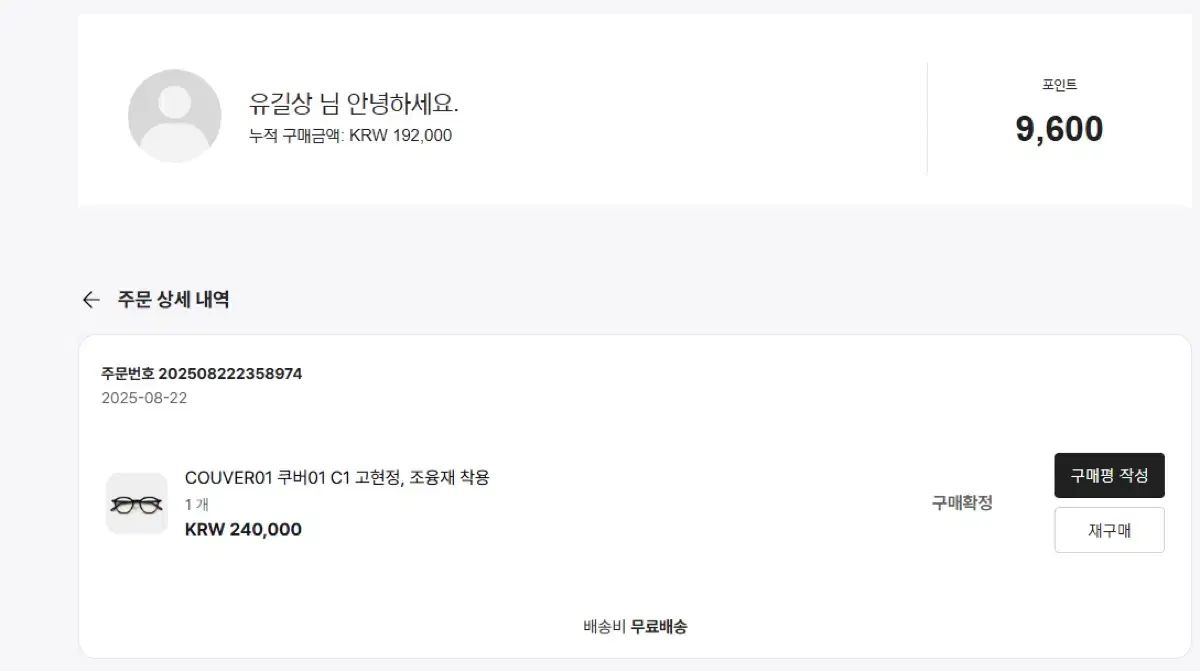This screenshot has width=1200, height=671.
Task: Select the KRW 240,000 product price
Action: [243, 529]
